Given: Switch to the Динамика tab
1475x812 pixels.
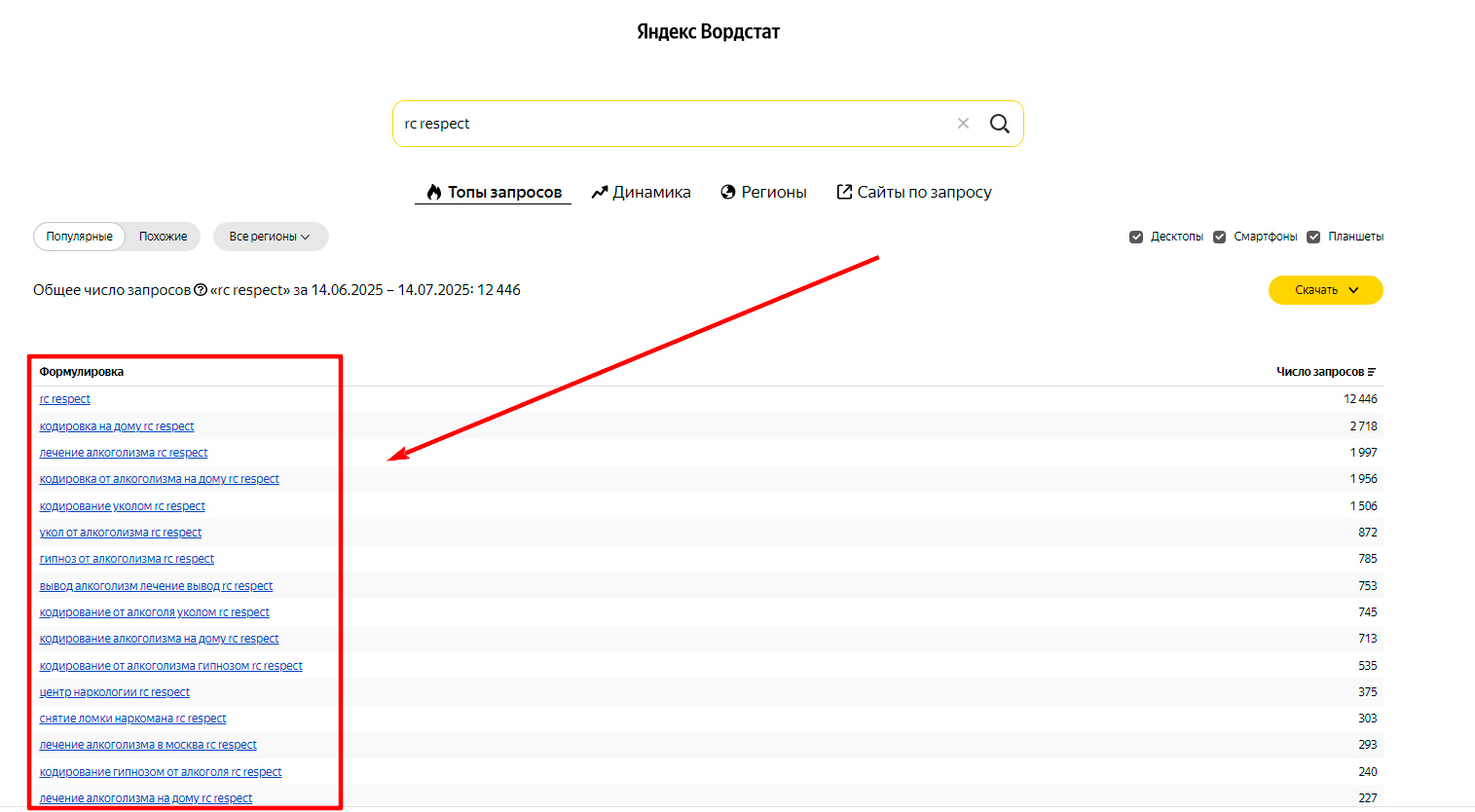Looking at the screenshot, I should coord(641,193).
